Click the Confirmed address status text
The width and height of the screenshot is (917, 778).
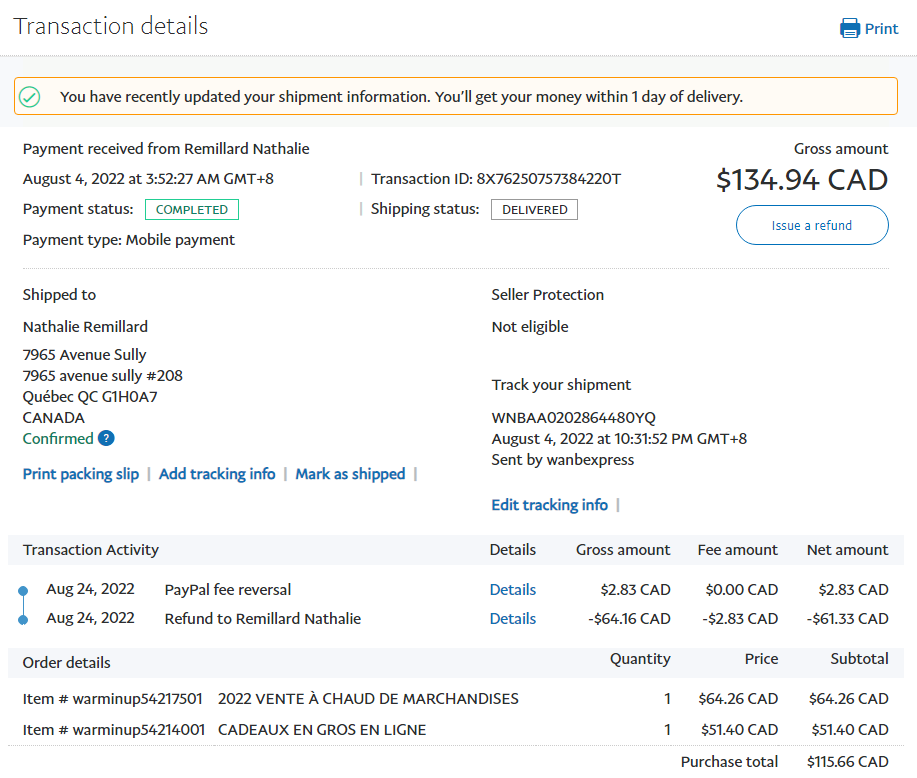coord(58,438)
